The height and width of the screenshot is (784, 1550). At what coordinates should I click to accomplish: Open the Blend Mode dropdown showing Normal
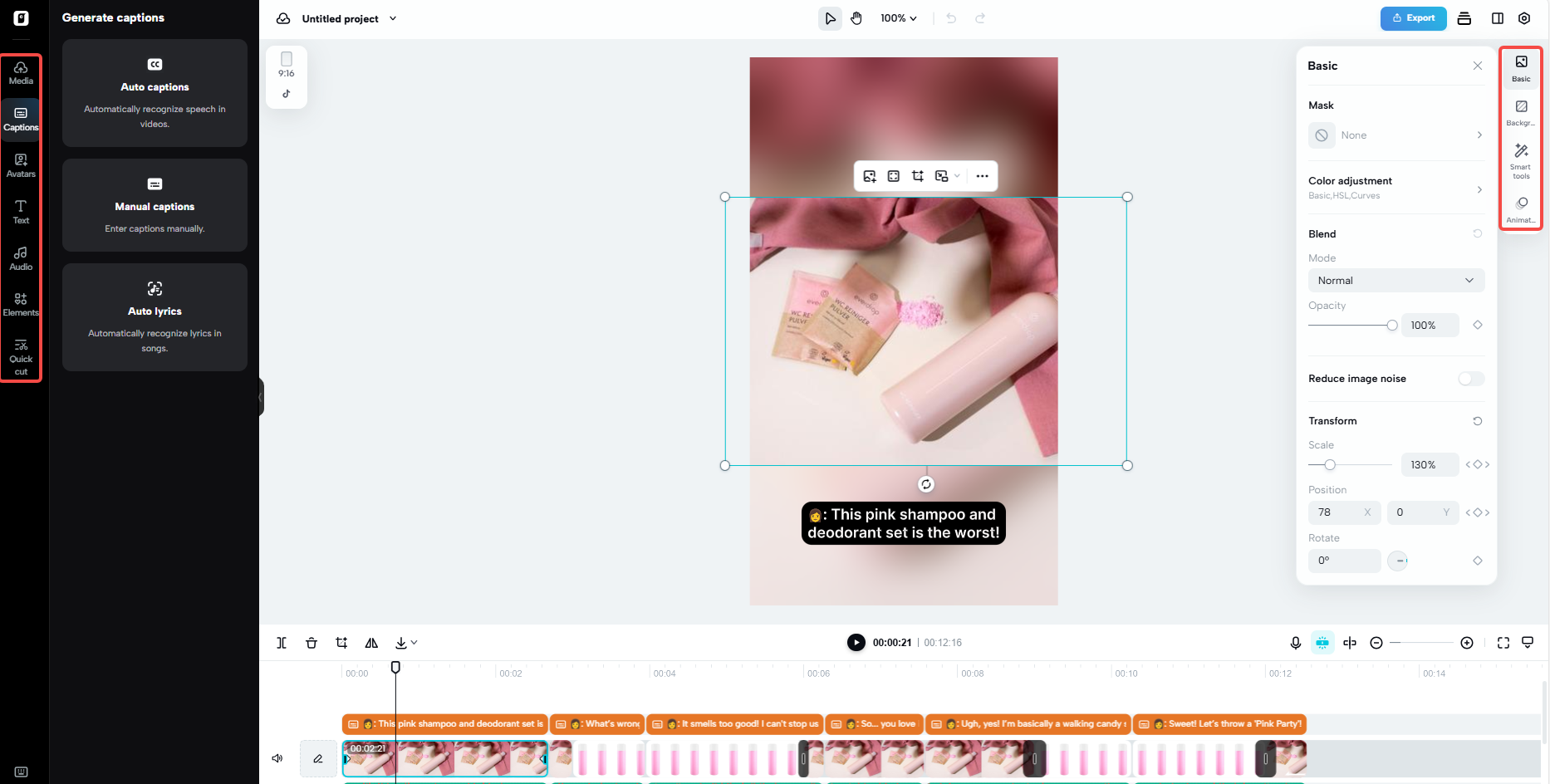point(1395,280)
